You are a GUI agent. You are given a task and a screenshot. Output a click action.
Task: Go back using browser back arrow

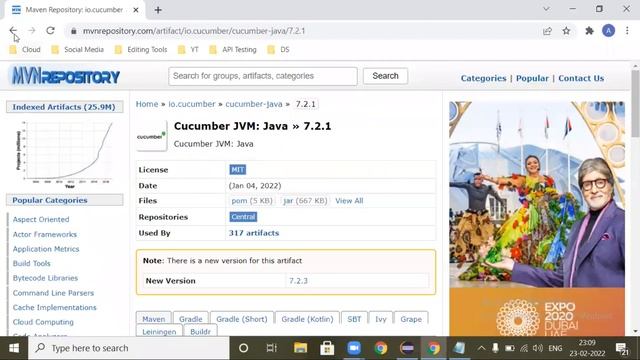pyautogui.click(x=13, y=31)
